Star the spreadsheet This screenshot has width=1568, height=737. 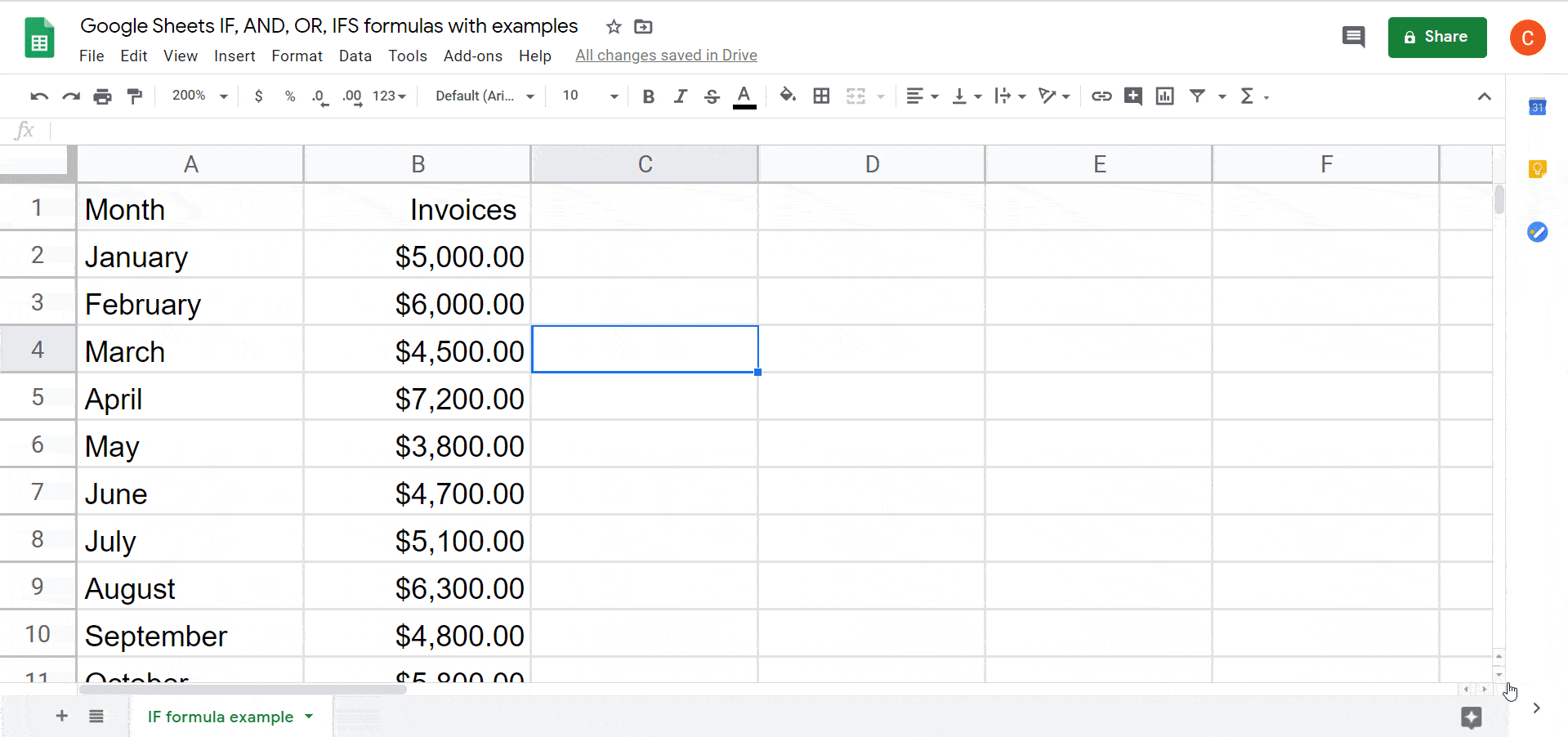[x=613, y=26]
